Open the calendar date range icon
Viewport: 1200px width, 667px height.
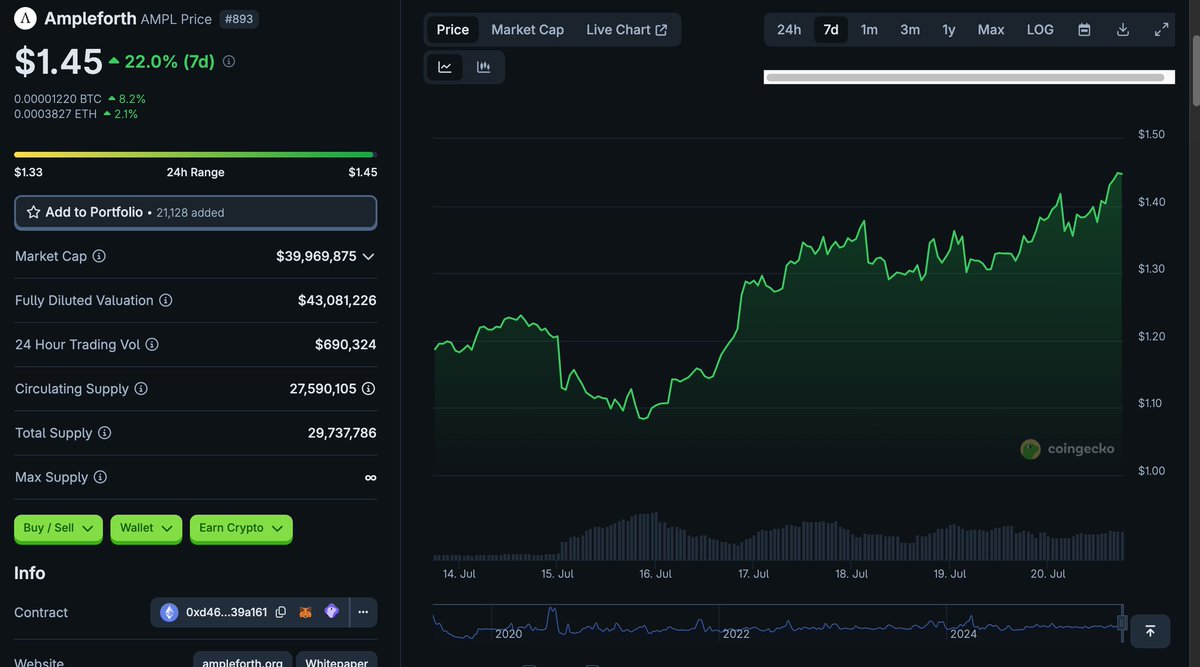[x=1084, y=30]
